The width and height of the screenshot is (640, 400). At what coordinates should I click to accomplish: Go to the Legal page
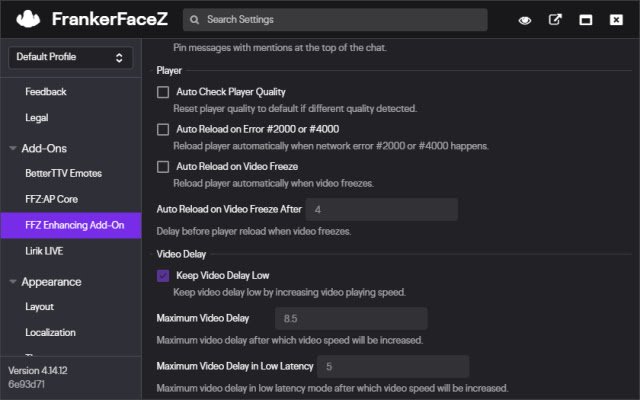pos(37,117)
